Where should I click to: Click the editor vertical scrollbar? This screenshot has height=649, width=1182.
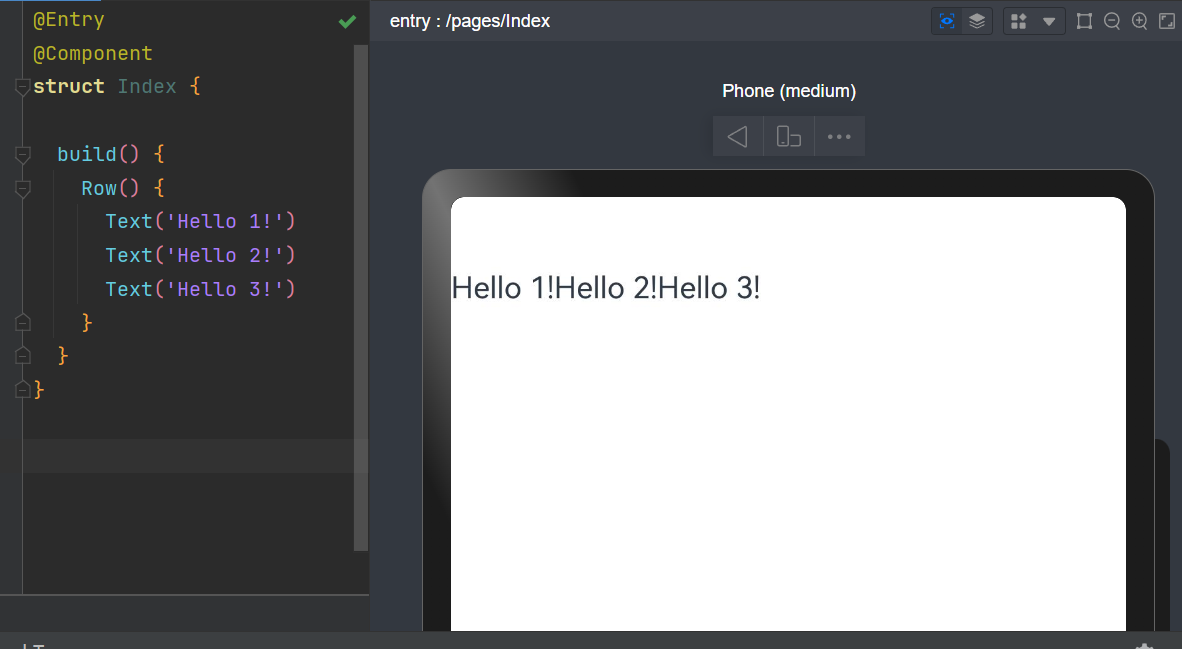(x=361, y=300)
